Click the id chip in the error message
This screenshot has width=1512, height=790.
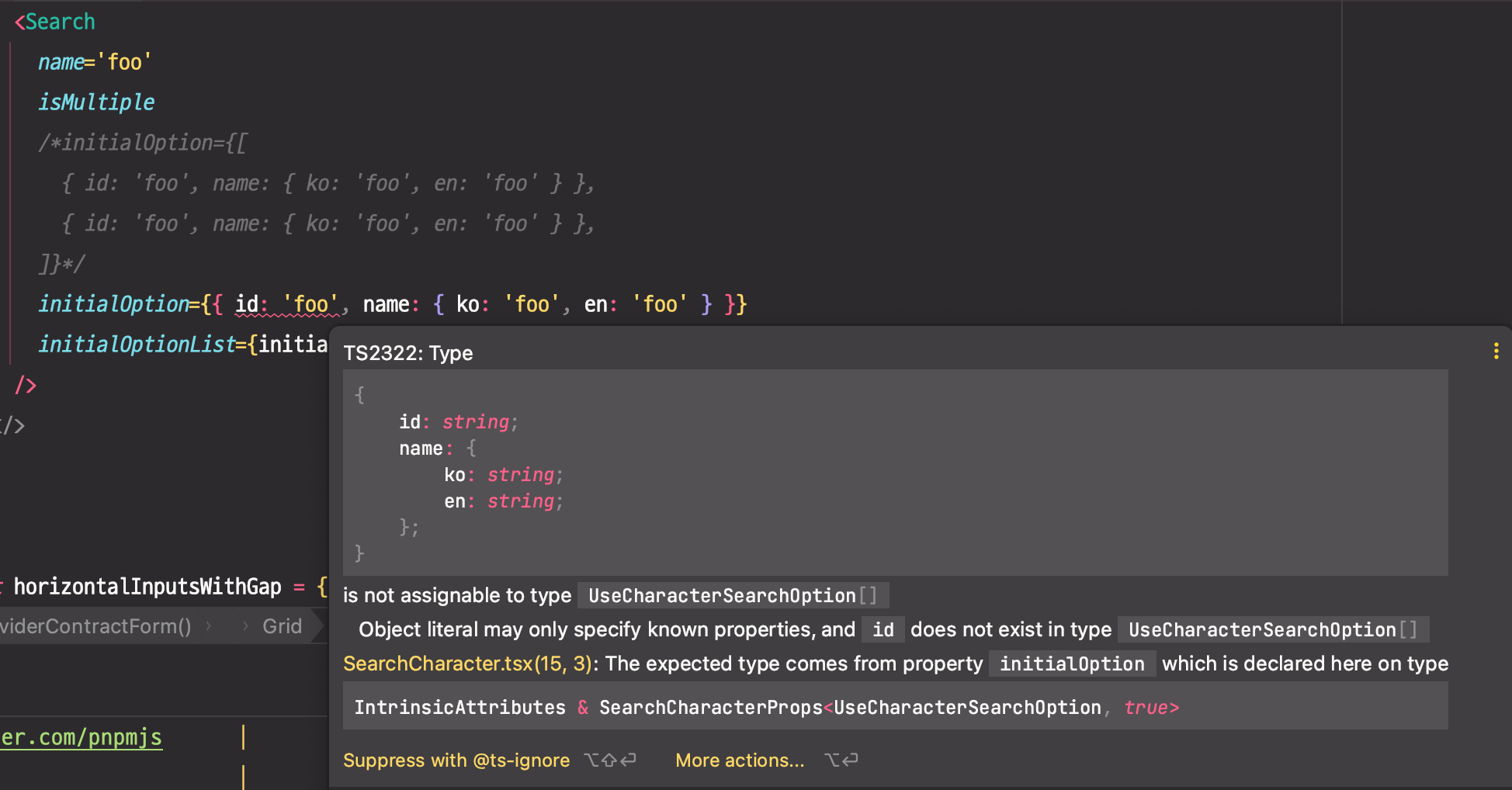(883, 630)
